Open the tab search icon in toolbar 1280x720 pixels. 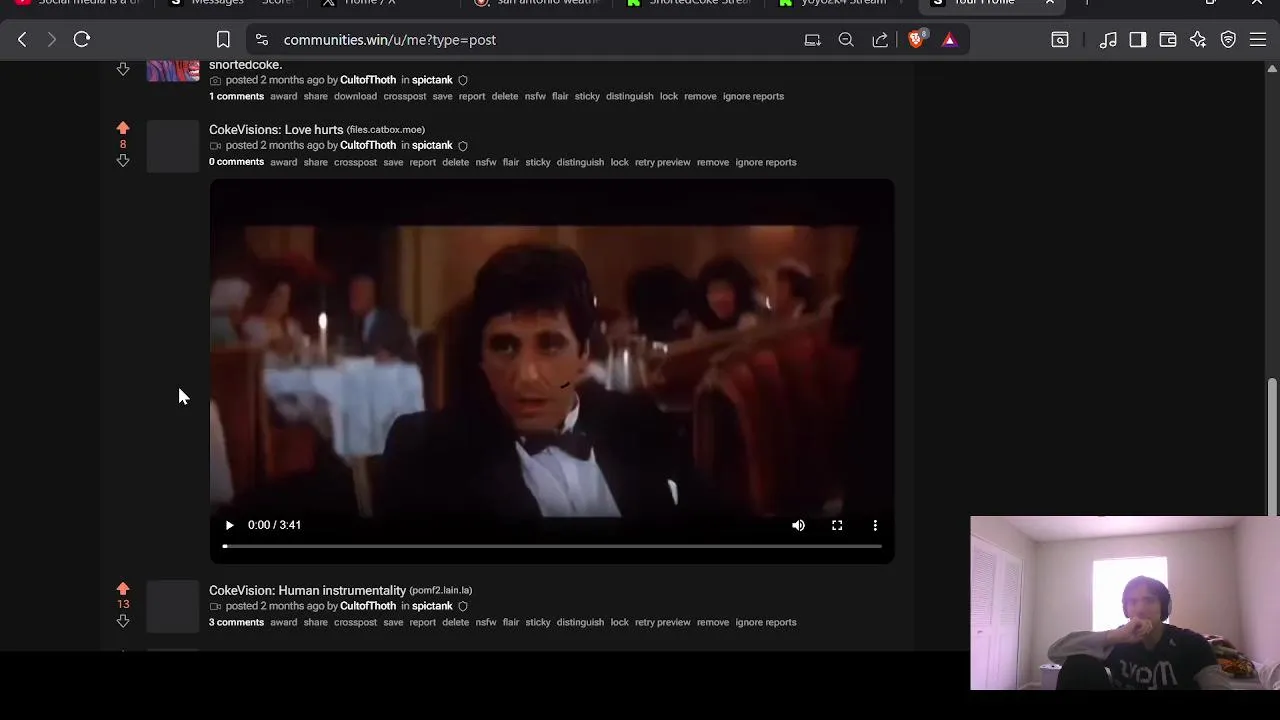[x=1060, y=40]
